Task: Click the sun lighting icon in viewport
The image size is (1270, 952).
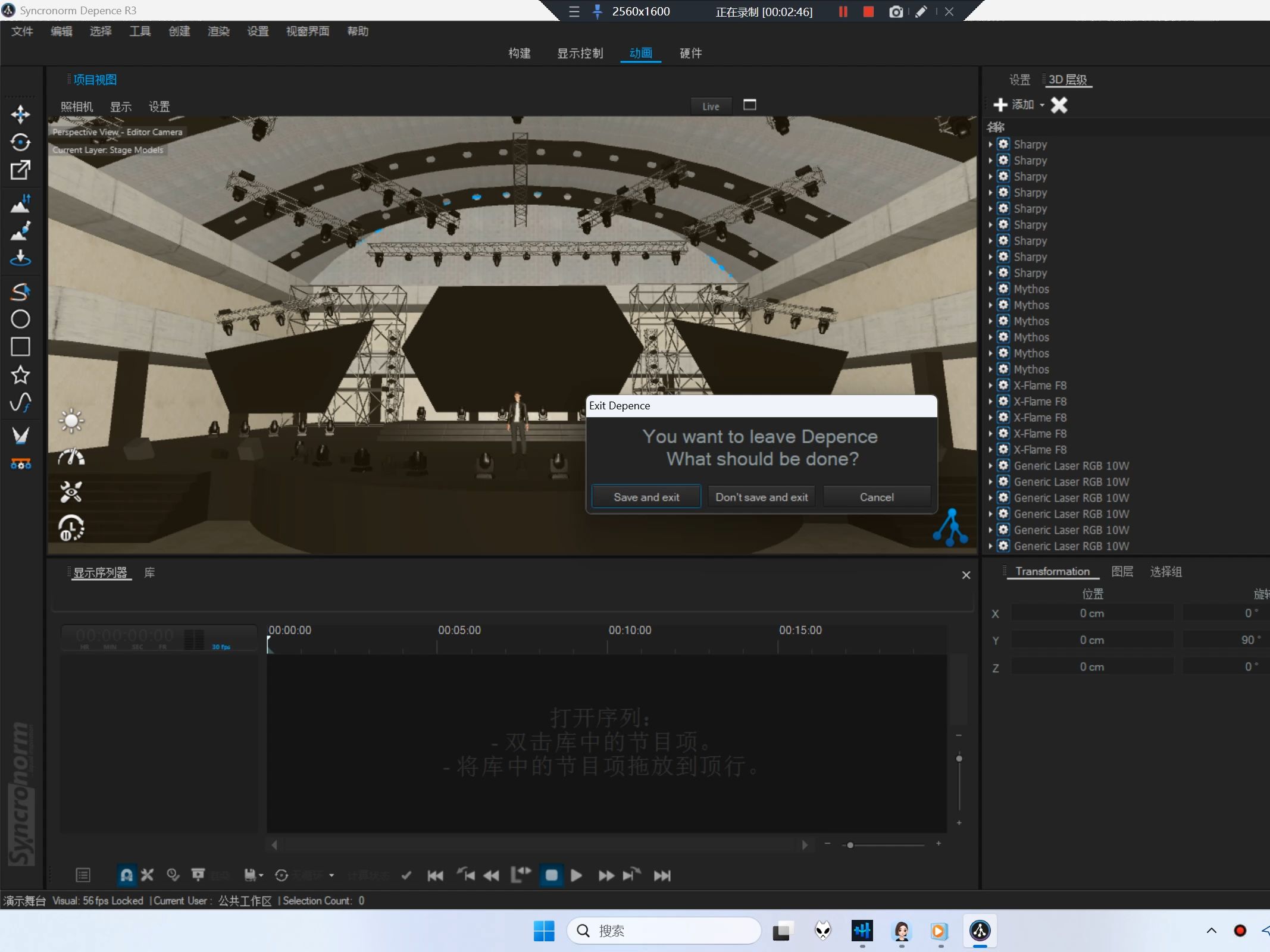Action: (x=71, y=421)
